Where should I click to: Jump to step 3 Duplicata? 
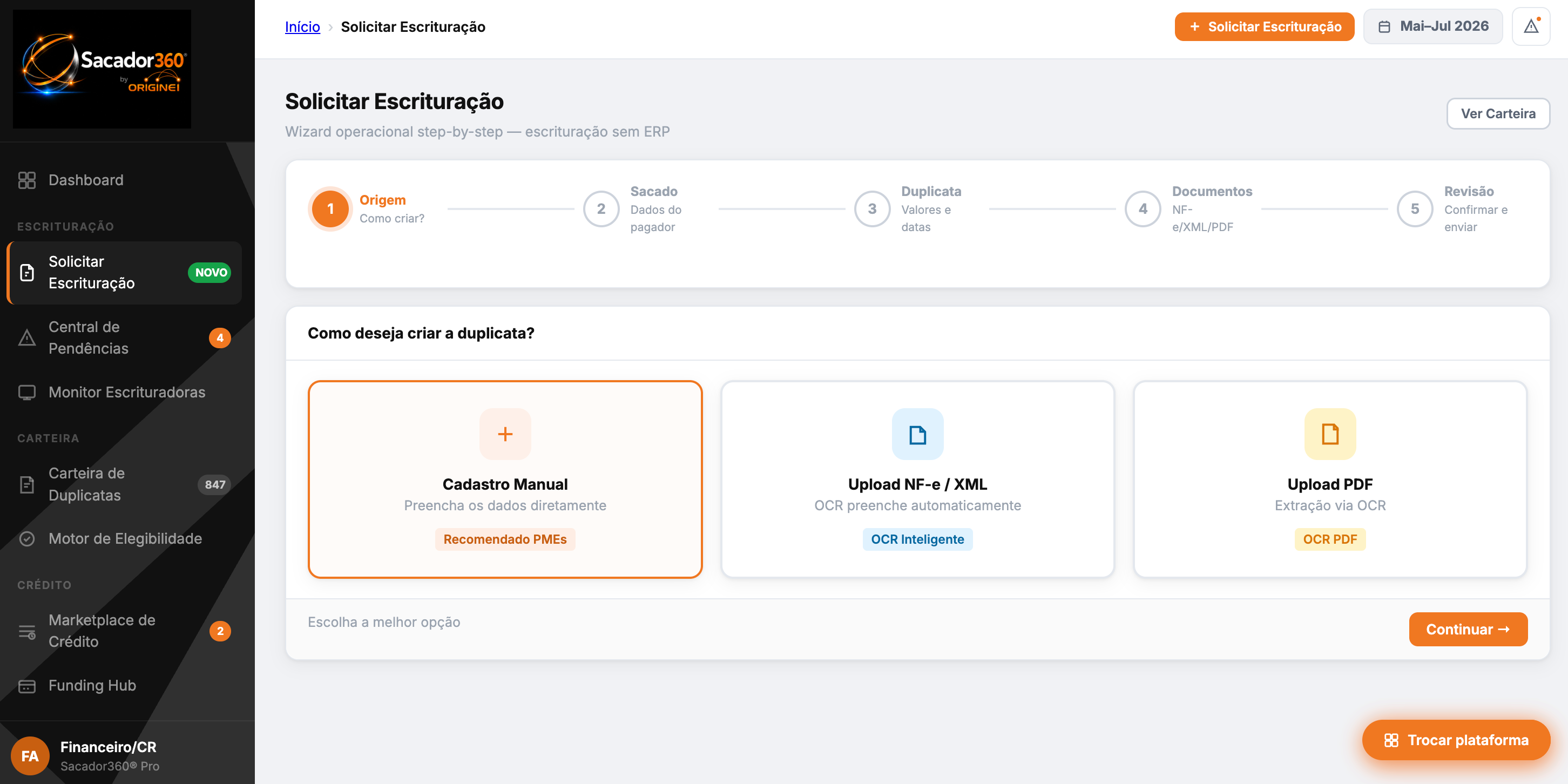click(x=871, y=209)
